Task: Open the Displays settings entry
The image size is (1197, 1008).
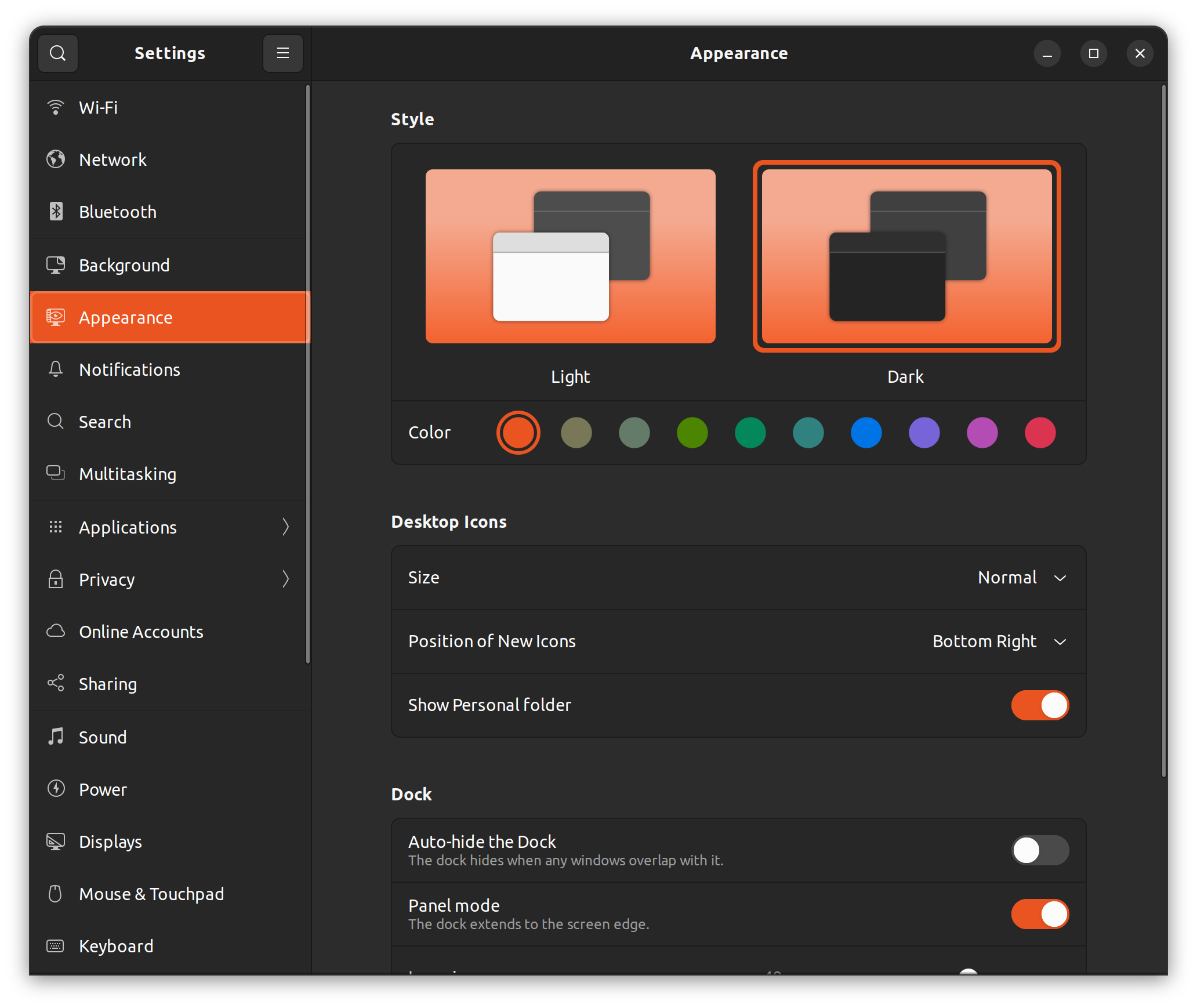Action: [110, 842]
